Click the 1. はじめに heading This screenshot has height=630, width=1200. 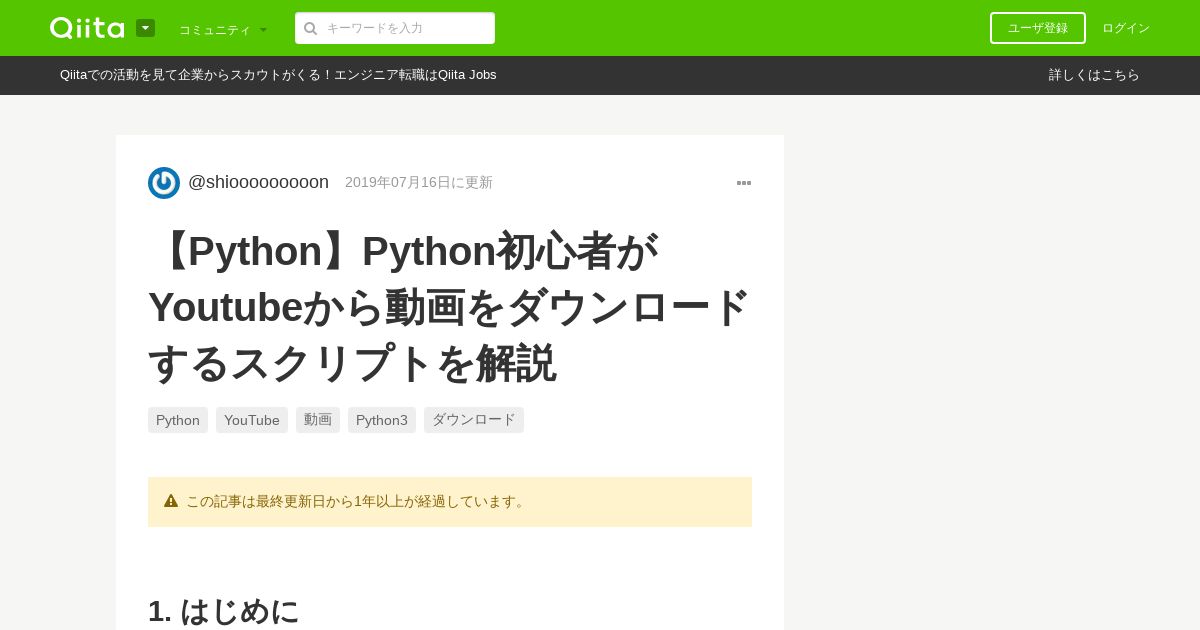(224, 610)
